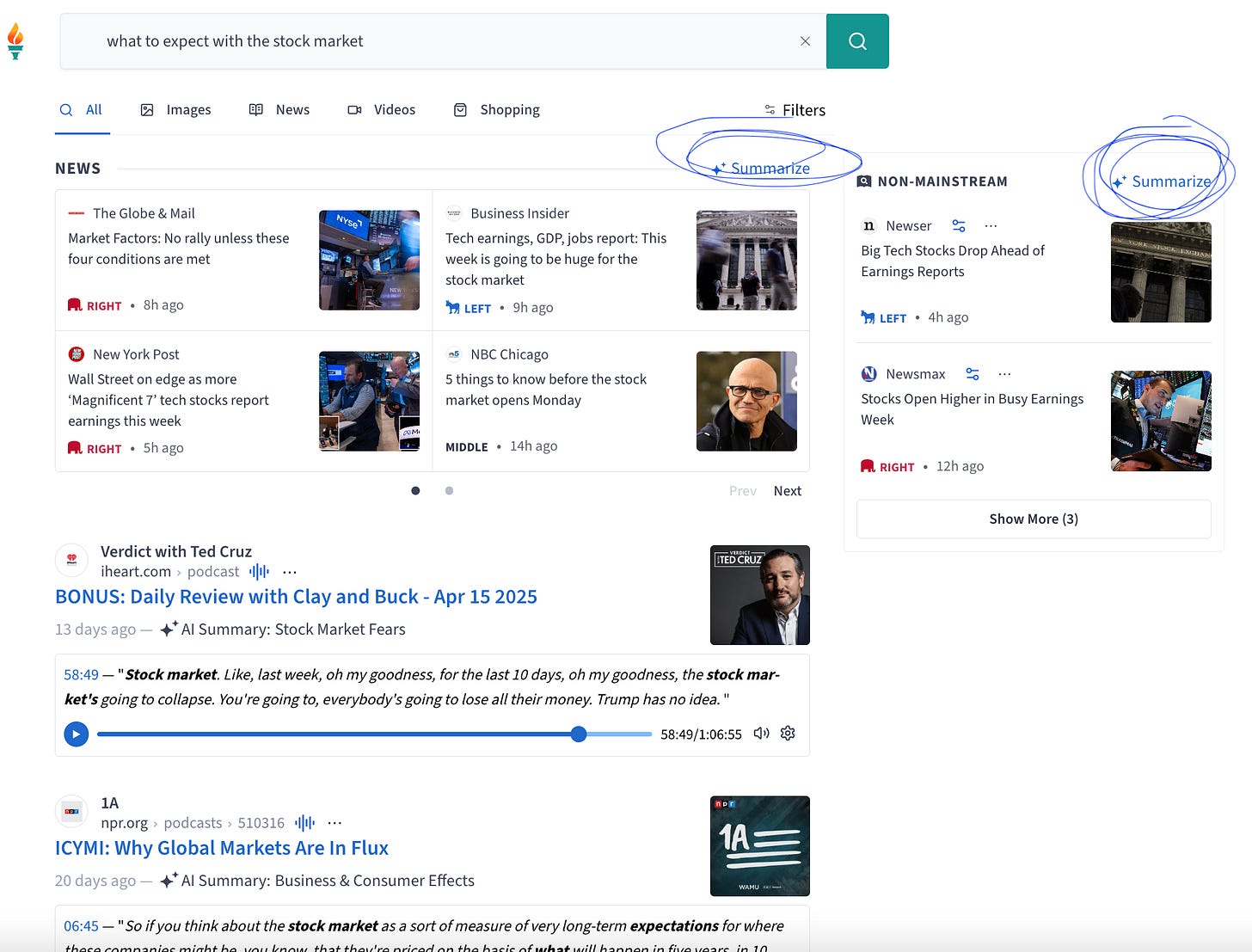Click the iHeart favicon for Verdict with Ted Cruz
This screenshot has width=1252, height=952.
pos(71,560)
